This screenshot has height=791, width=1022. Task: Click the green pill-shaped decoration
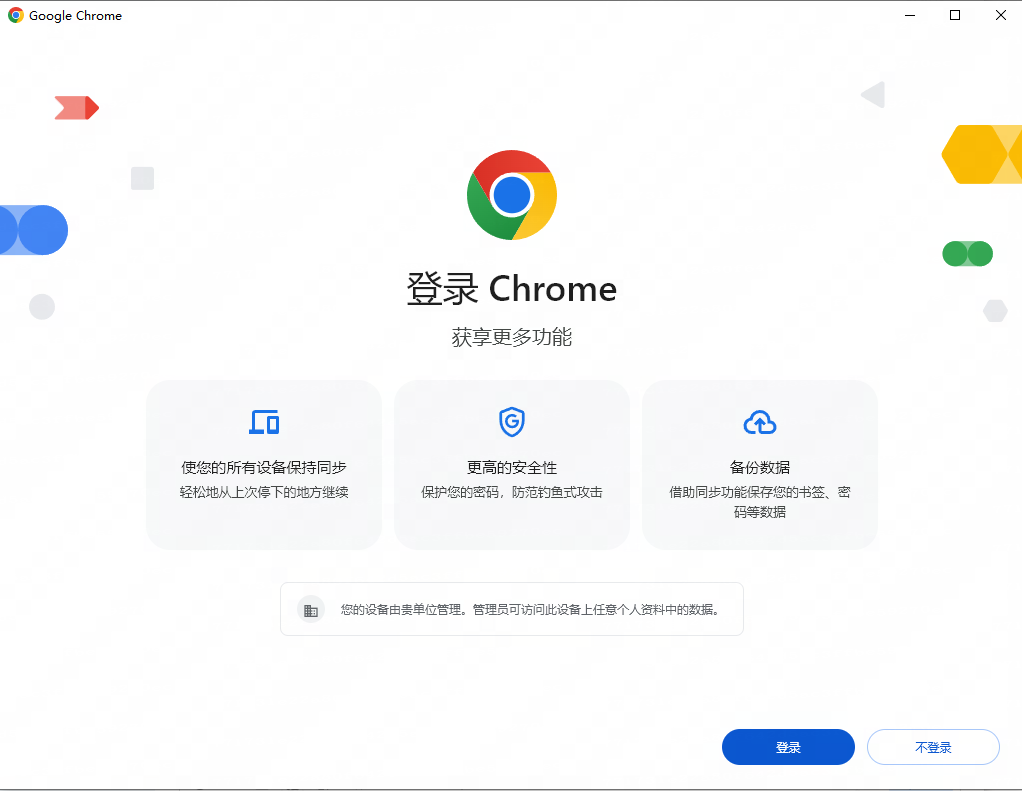[967, 253]
